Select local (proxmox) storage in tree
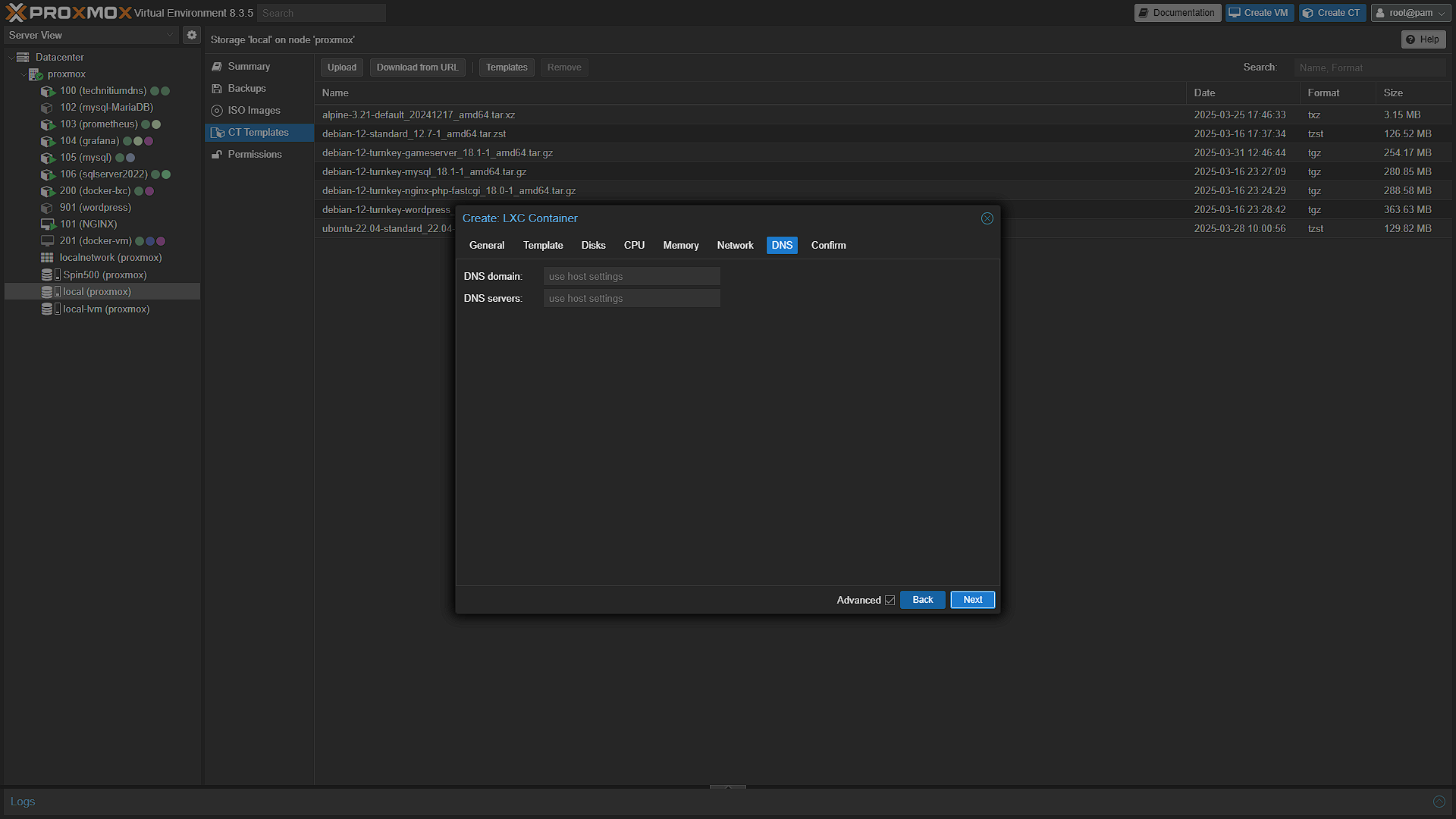This screenshot has width=1456, height=819. (x=102, y=292)
